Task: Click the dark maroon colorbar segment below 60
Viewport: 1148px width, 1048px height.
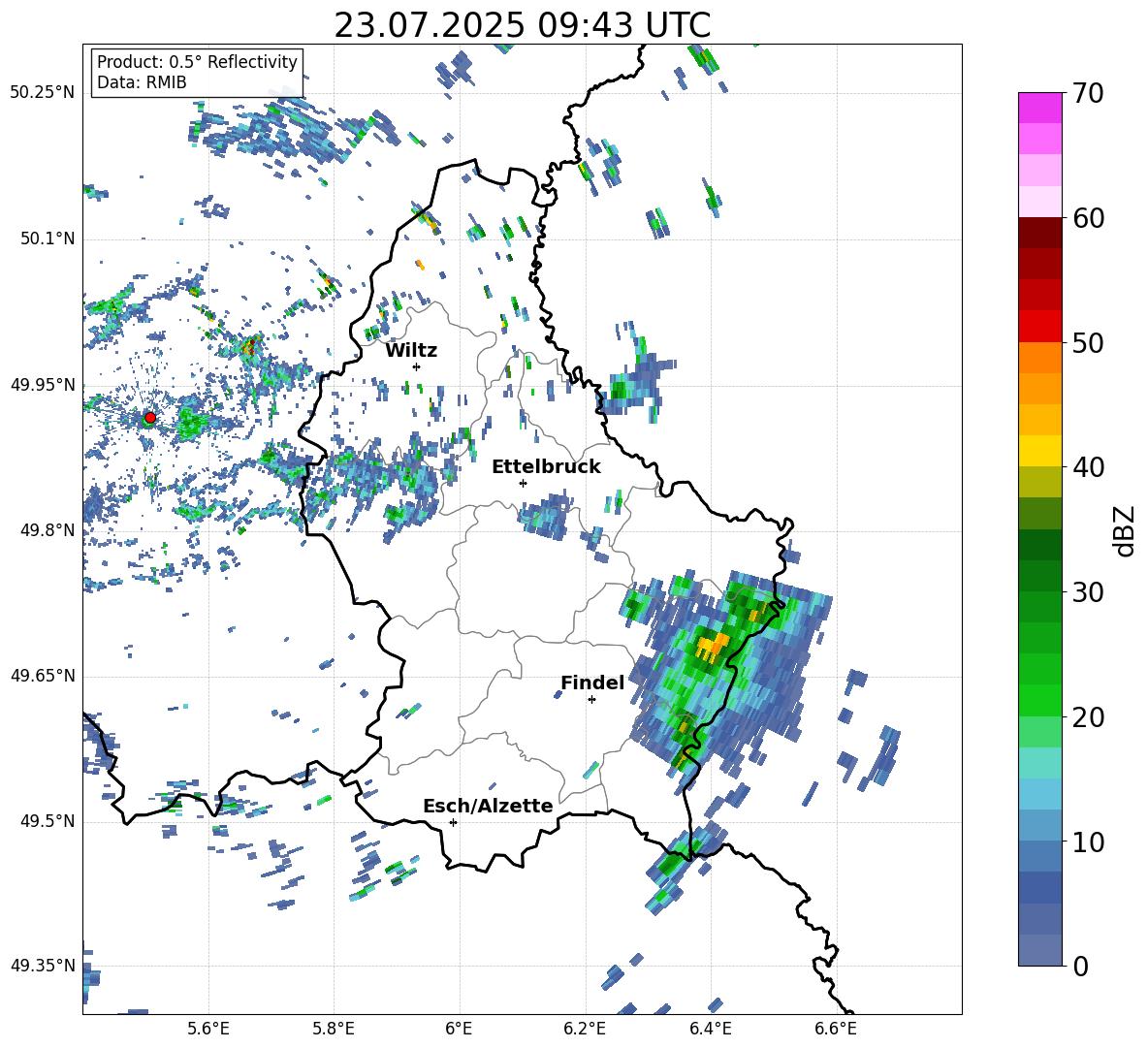Action: (x=1039, y=233)
